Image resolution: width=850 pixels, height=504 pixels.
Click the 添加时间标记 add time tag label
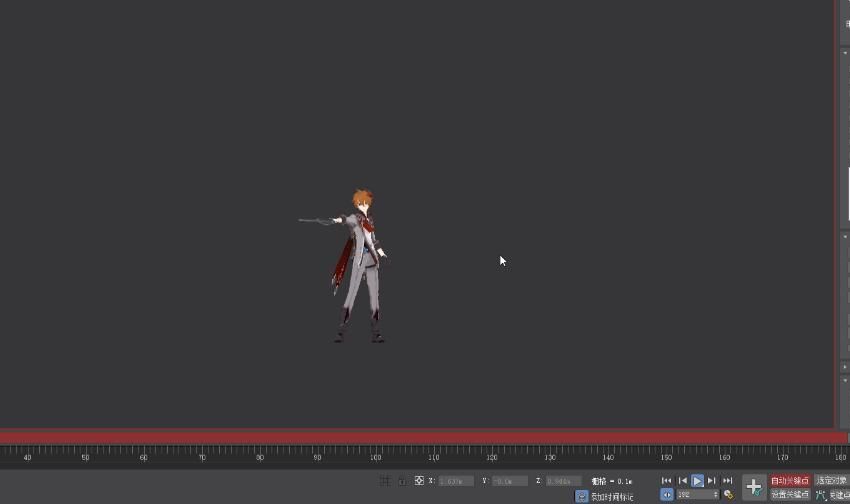(612, 496)
